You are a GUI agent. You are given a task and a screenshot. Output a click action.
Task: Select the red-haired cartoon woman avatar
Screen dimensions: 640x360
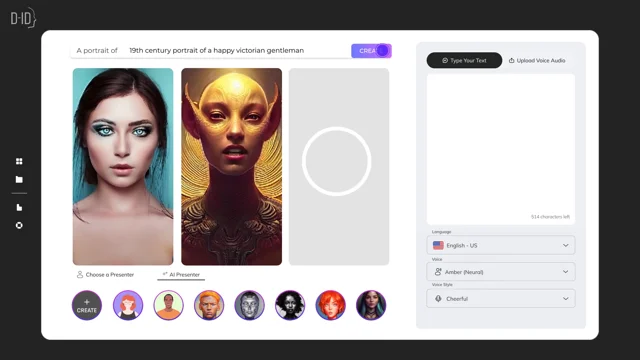[128, 305]
